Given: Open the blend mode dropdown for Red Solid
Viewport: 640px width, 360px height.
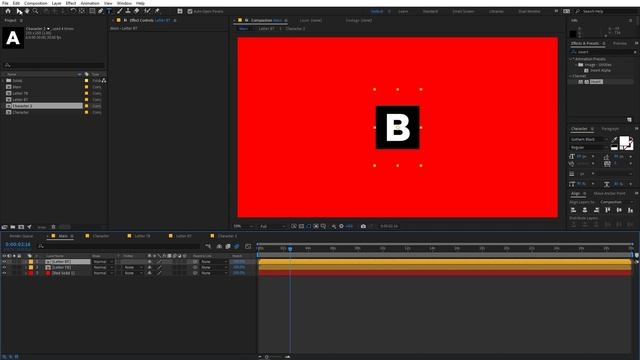Looking at the screenshot, I should [103, 273].
